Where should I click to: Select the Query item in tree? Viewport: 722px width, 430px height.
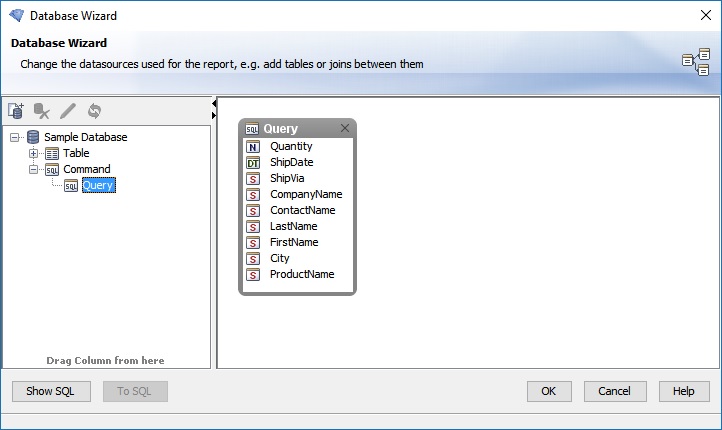[99, 185]
